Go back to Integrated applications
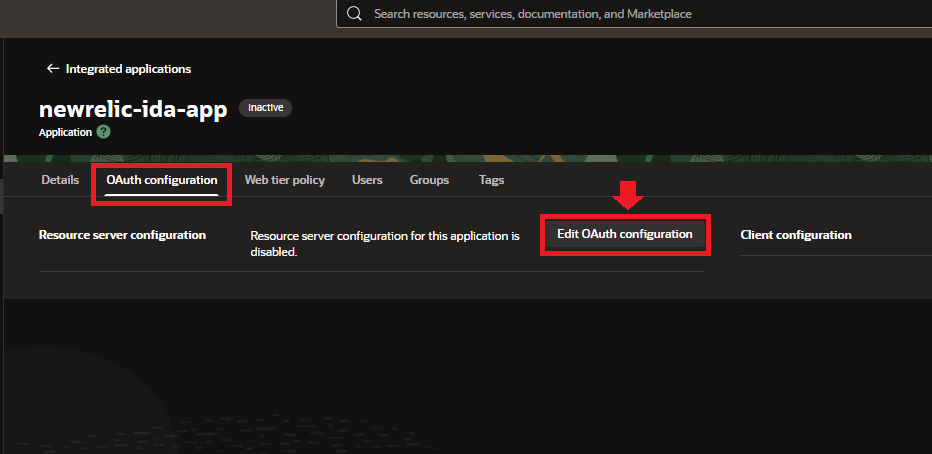Viewport: 932px width, 454px height. tap(119, 69)
